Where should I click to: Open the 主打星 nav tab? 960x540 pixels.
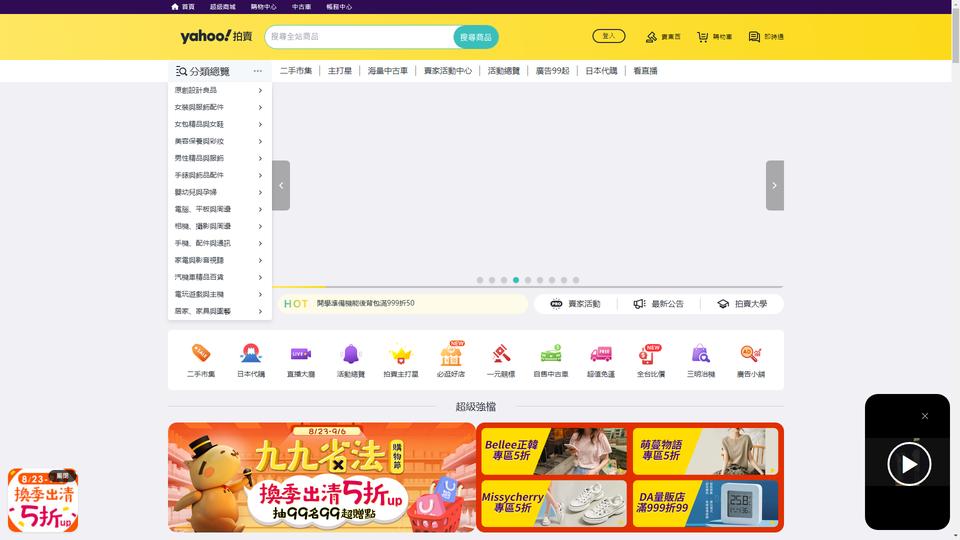tap(340, 71)
